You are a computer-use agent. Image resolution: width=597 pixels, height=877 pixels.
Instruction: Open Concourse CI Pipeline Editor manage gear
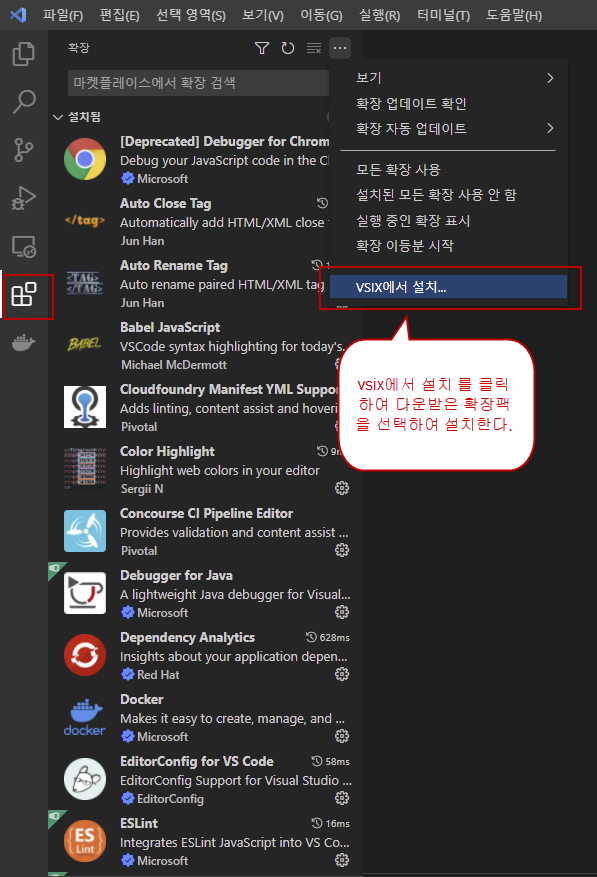coord(342,550)
